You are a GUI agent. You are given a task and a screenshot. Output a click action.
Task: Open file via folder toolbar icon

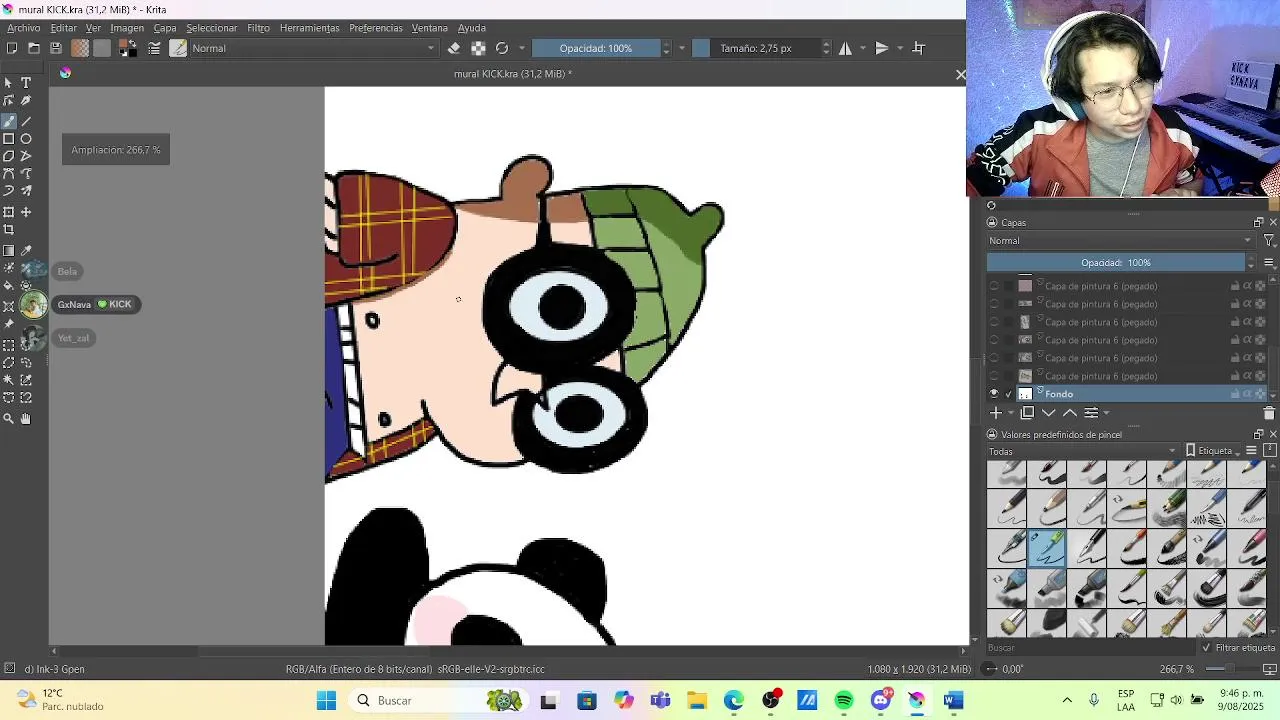[x=34, y=48]
